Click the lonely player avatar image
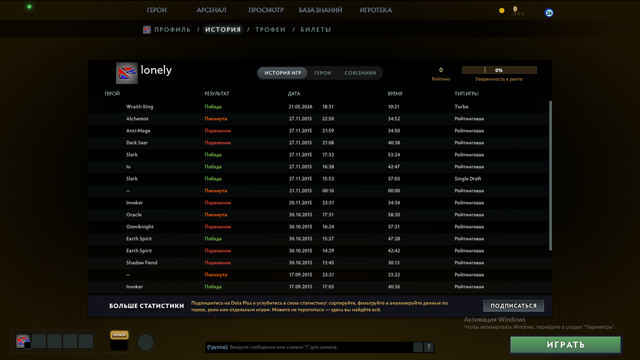The width and height of the screenshot is (640, 360). click(127, 73)
